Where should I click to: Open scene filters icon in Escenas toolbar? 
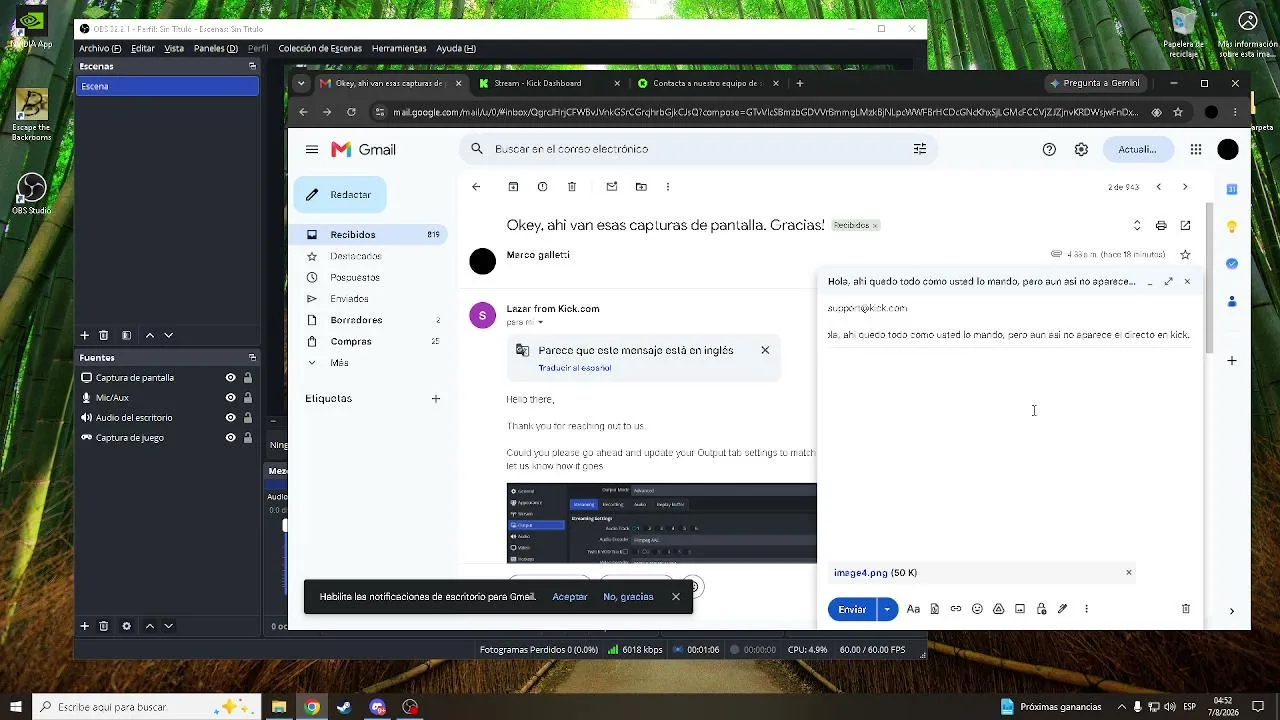point(126,335)
